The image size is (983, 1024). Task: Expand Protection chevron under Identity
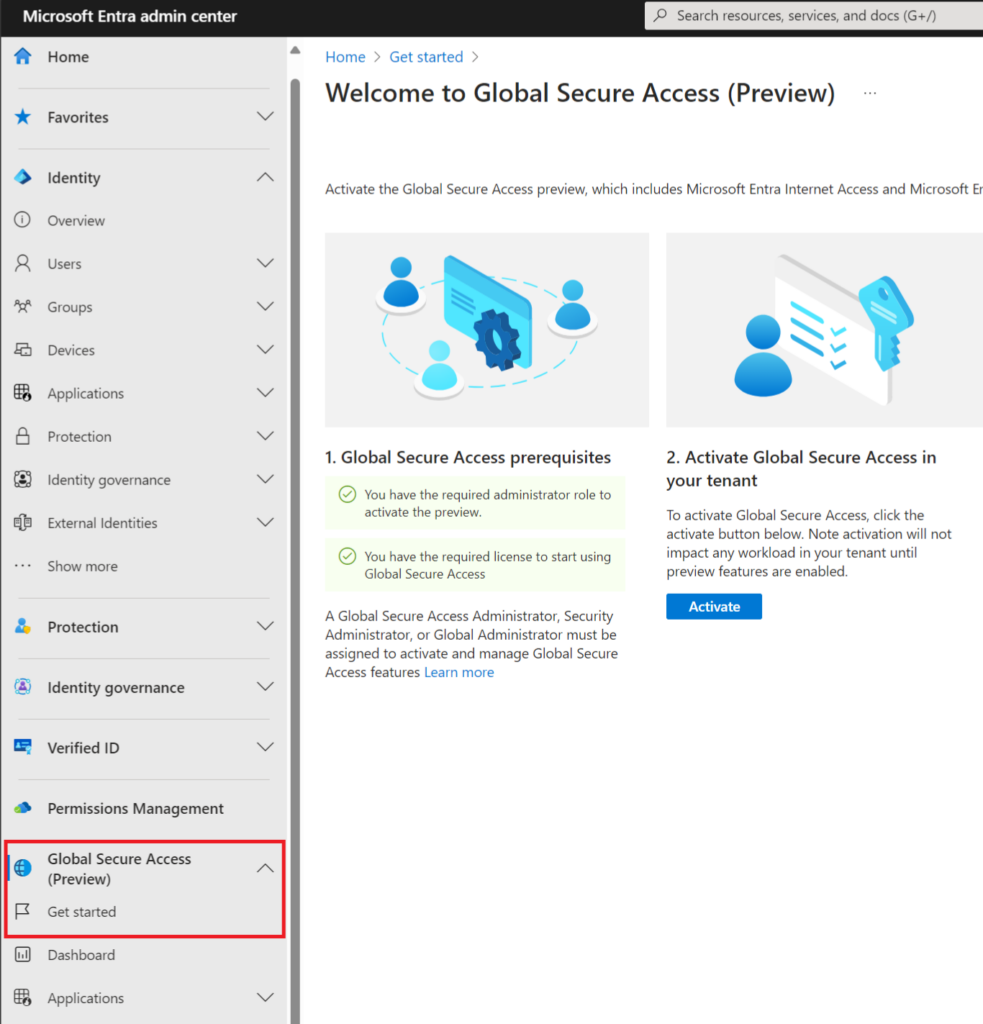265,436
